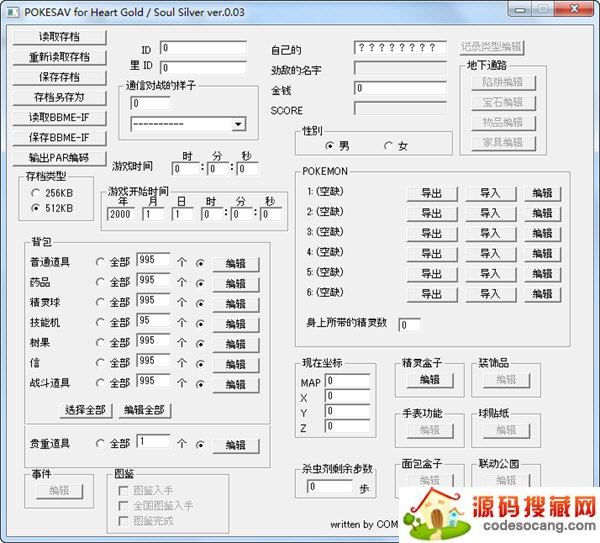600x543 pixels.
Task: Click the 选择全部 button
Action: (86, 410)
